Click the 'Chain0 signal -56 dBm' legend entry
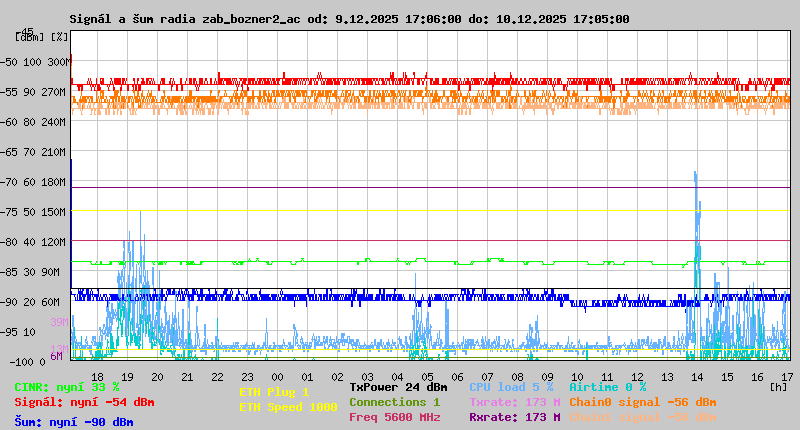 pyautogui.click(x=643, y=402)
